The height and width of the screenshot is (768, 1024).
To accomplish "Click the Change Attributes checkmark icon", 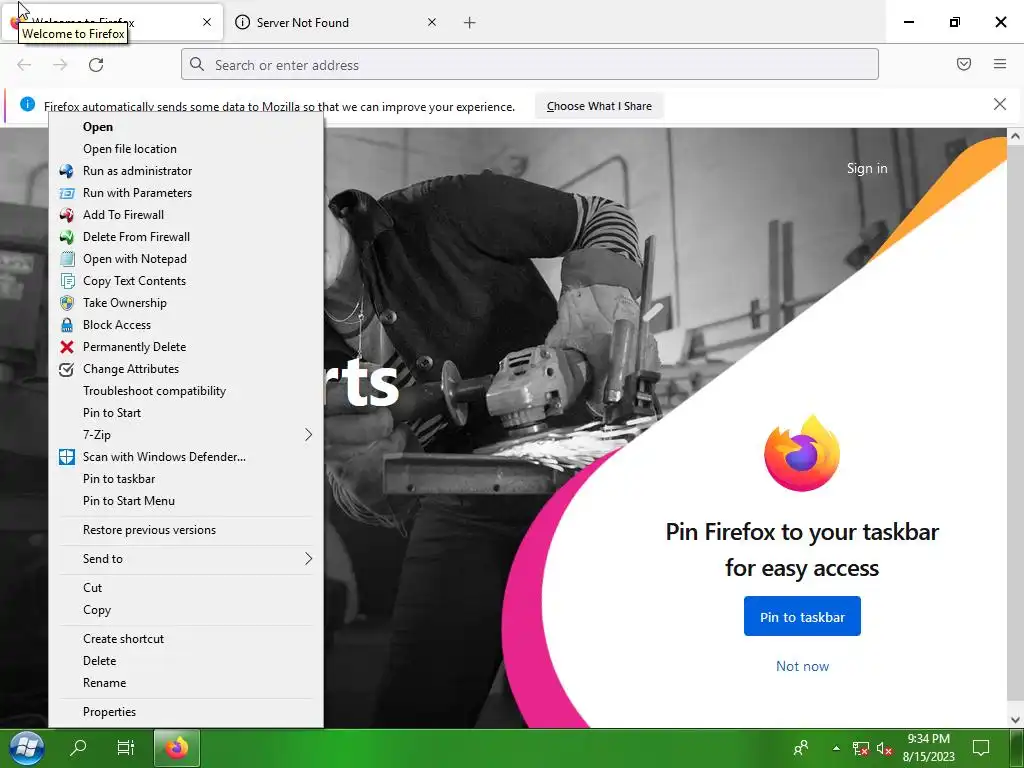I will [x=67, y=369].
